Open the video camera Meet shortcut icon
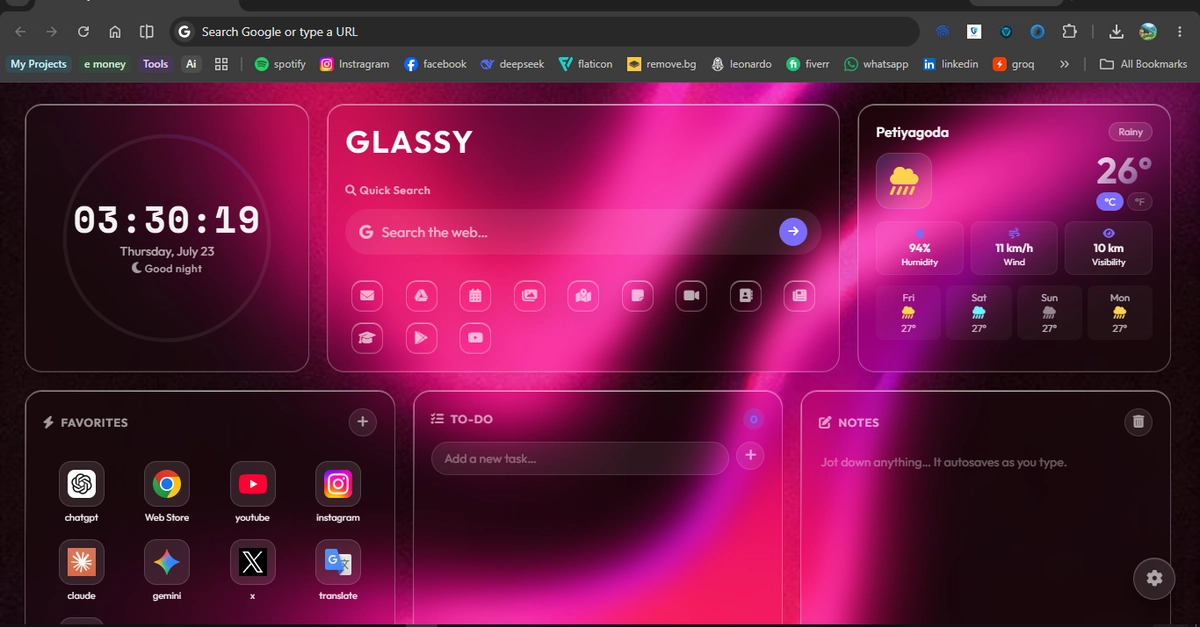Viewport: 1200px width, 627px height. point(691,295)
